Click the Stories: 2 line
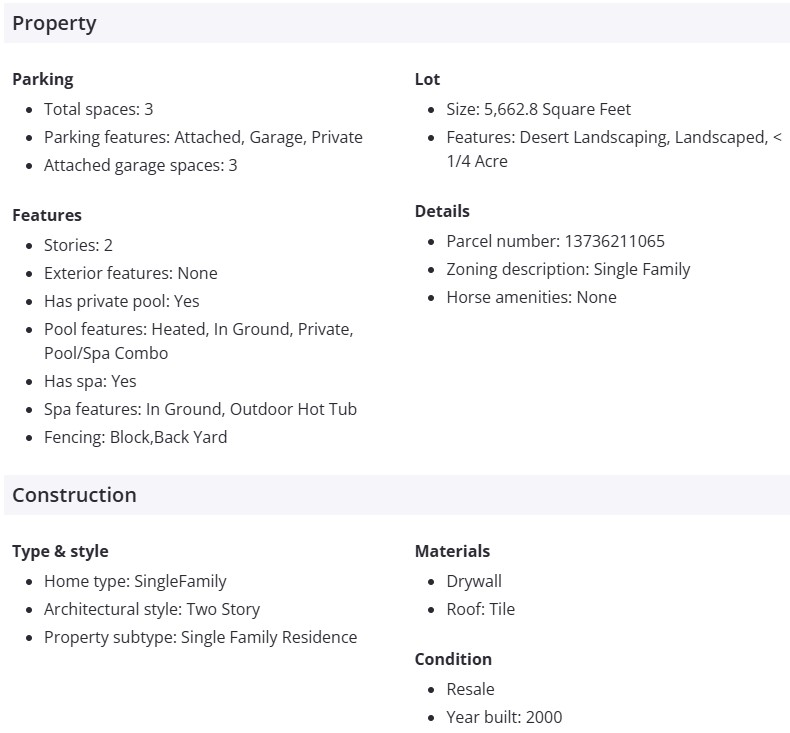This screenshot has width=790, height=733. click(x=78, y=245)
